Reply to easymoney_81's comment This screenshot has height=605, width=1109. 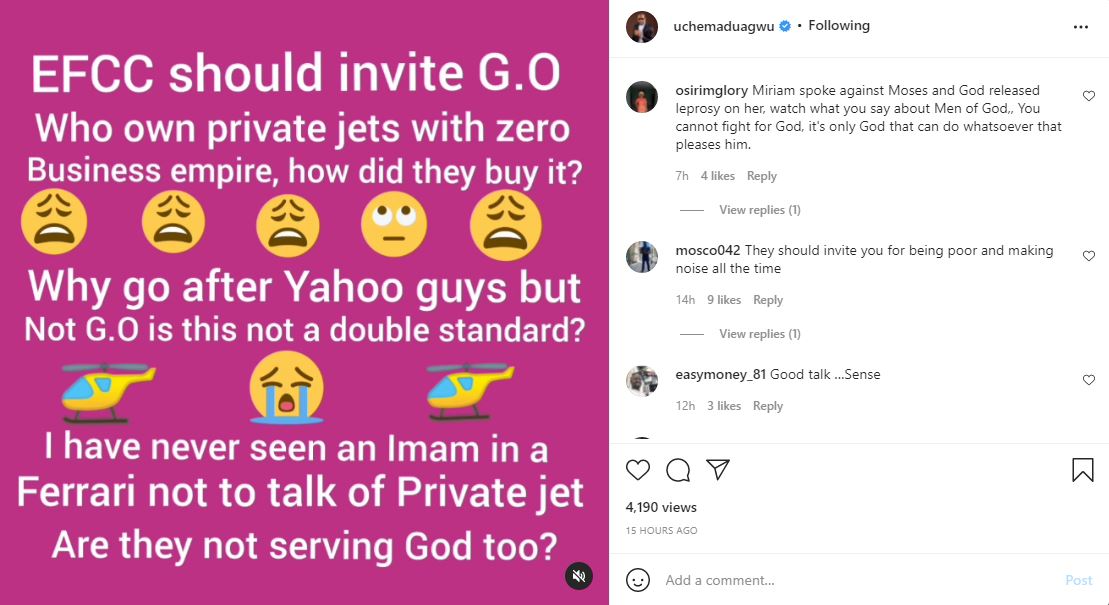click(768, 406)
